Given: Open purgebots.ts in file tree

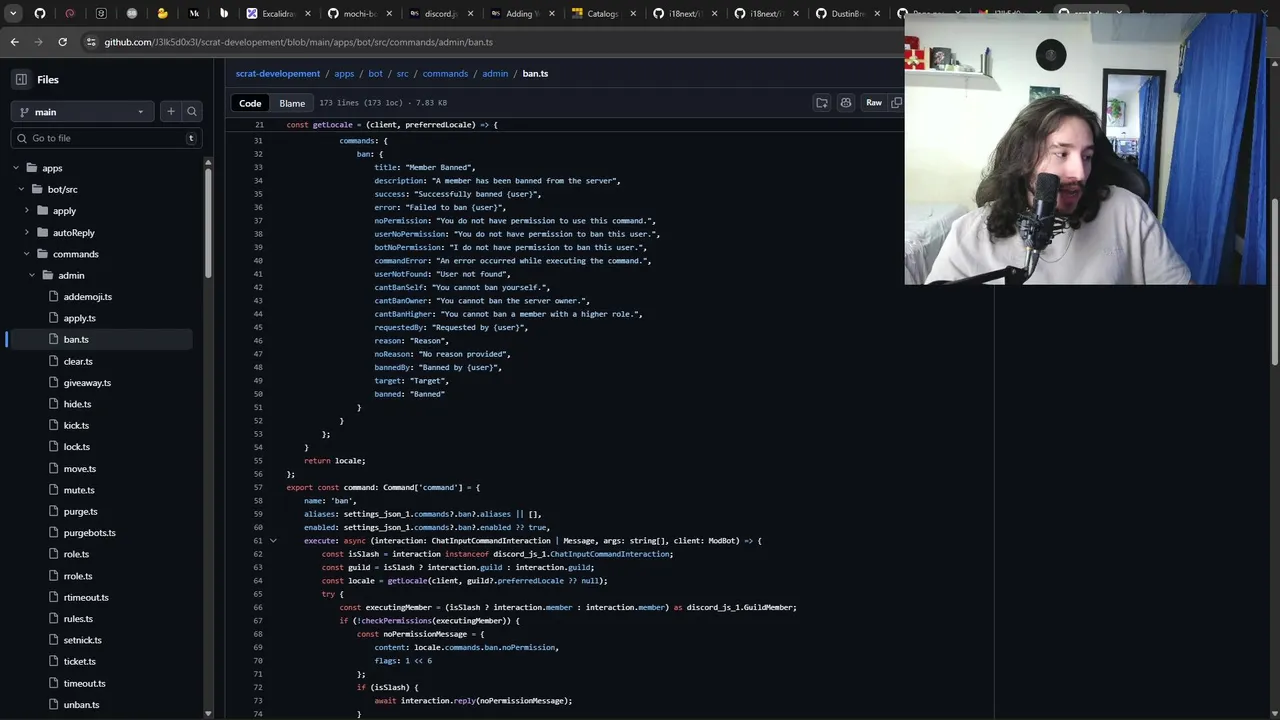Looking at the screenshot, I should point(90,533).
